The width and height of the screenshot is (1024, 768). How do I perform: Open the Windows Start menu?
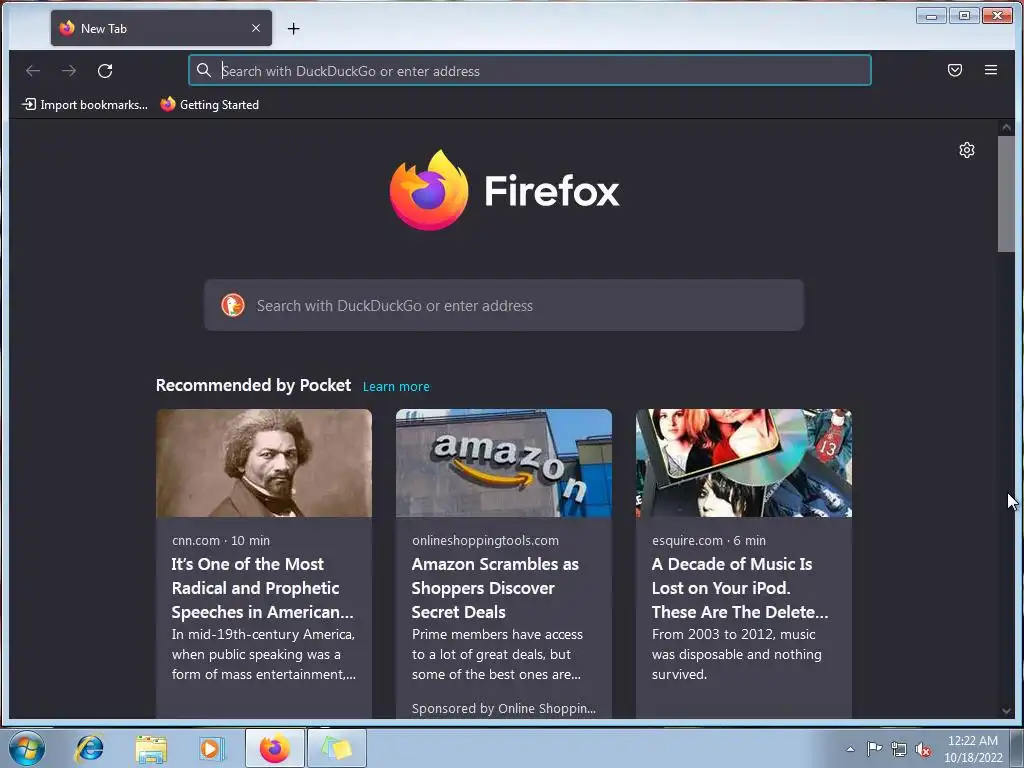27,748
